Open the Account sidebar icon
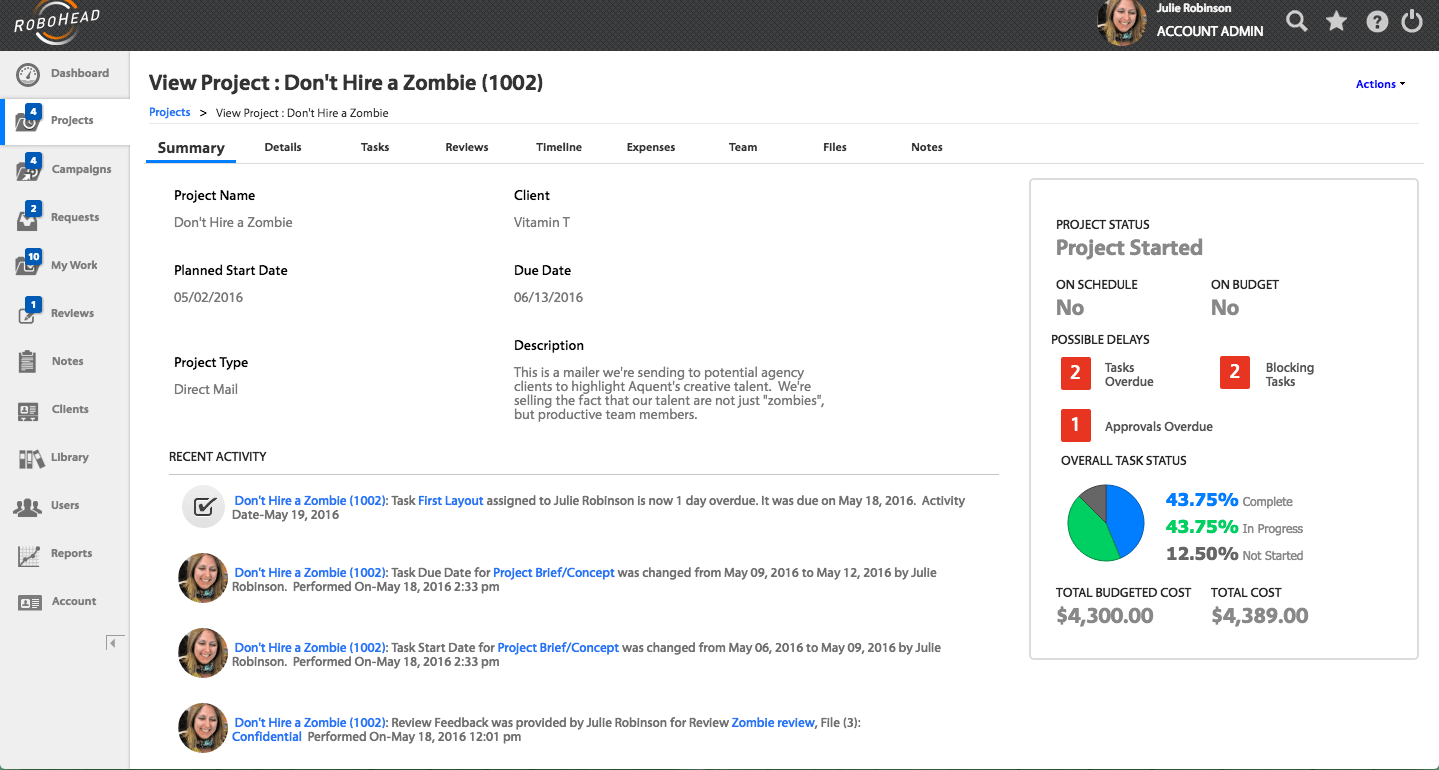Screen dimensions: 1439x770 30,602
